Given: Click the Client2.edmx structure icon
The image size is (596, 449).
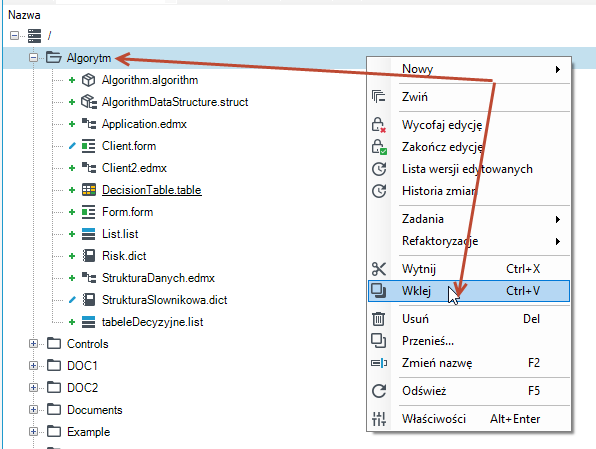Looking at the screenshot, I should pos(89,168).
